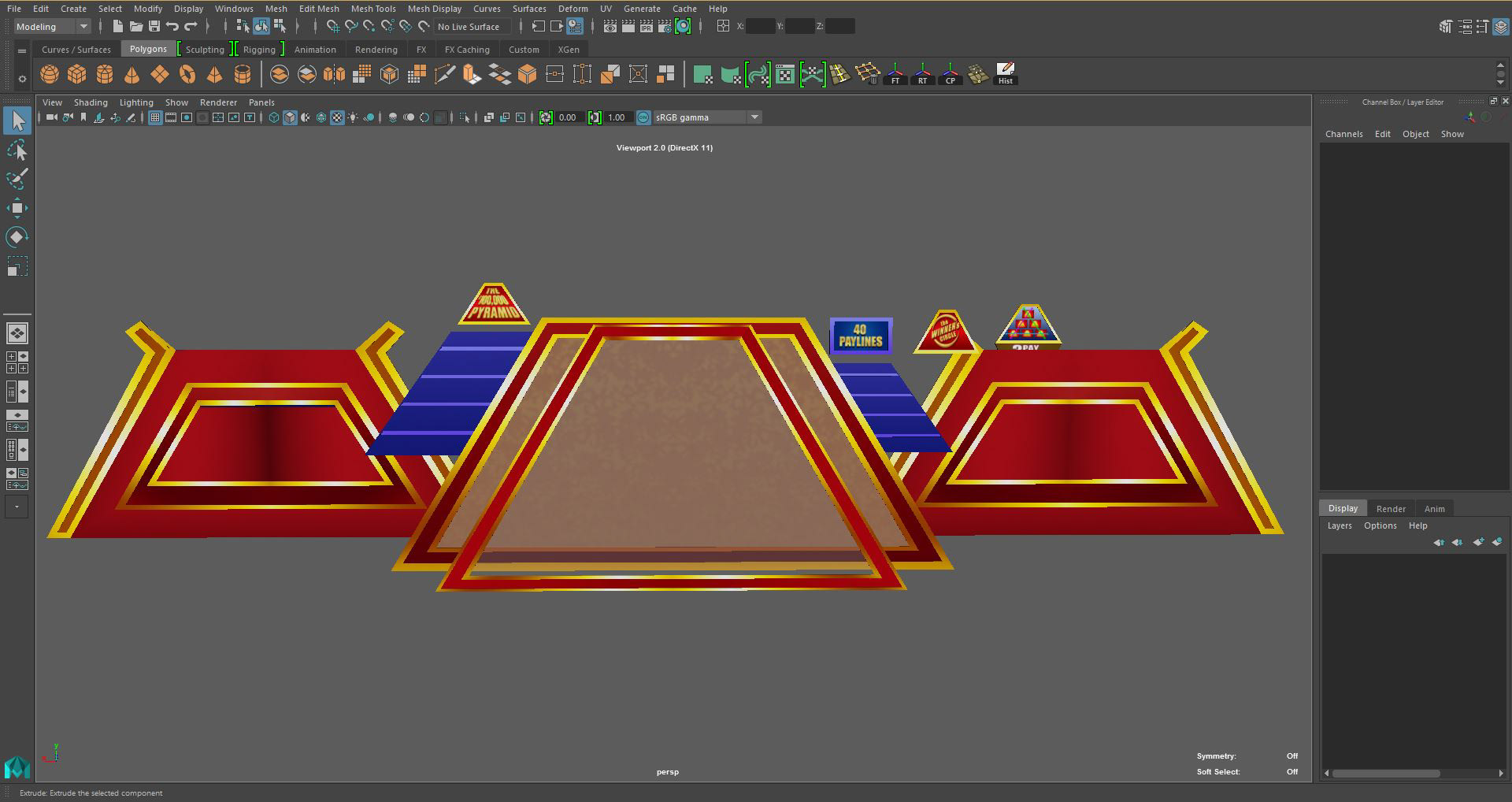Click the Hist delete history shelf icon
The height and width of the screenshot is (802, 1512).
1006,75
